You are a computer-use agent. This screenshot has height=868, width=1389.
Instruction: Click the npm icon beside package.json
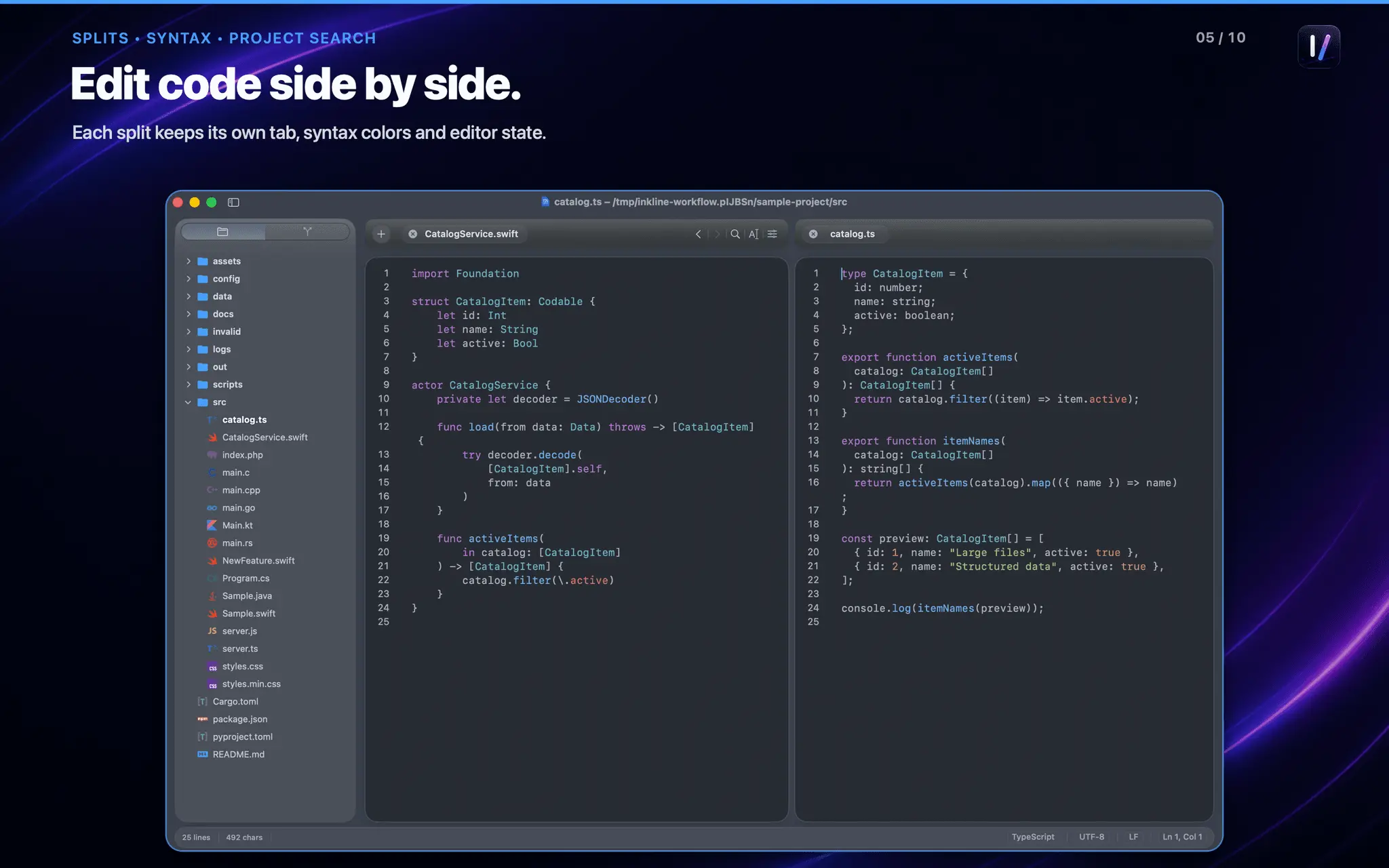click(x=203, y=719)
